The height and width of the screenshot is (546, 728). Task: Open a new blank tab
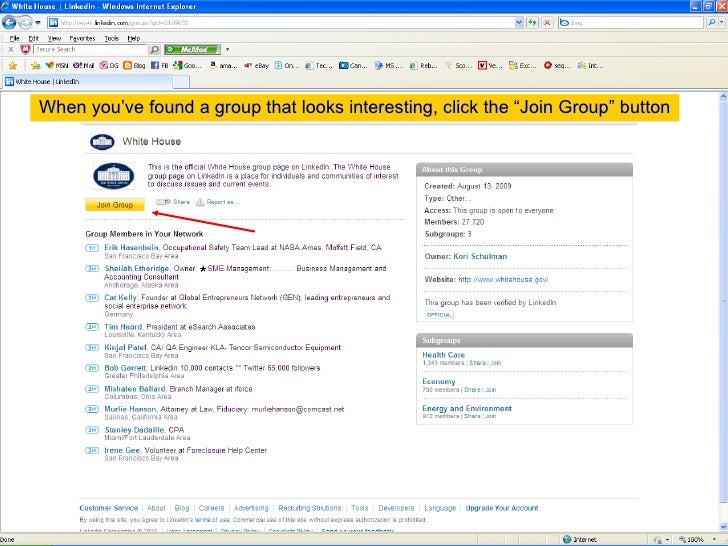[181, 82]
